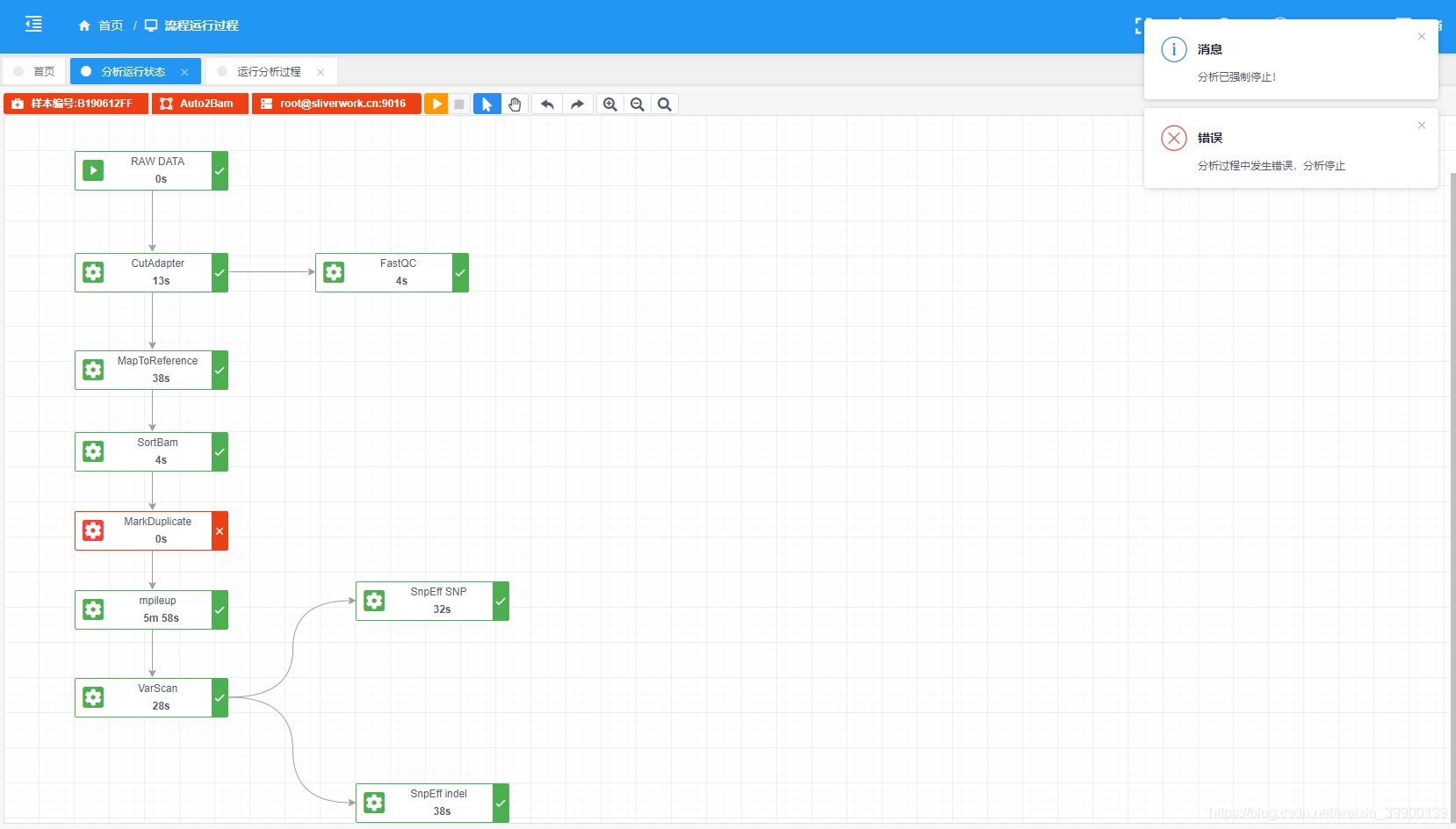Click RAW DATA play icon

click(x=93, y=170)
